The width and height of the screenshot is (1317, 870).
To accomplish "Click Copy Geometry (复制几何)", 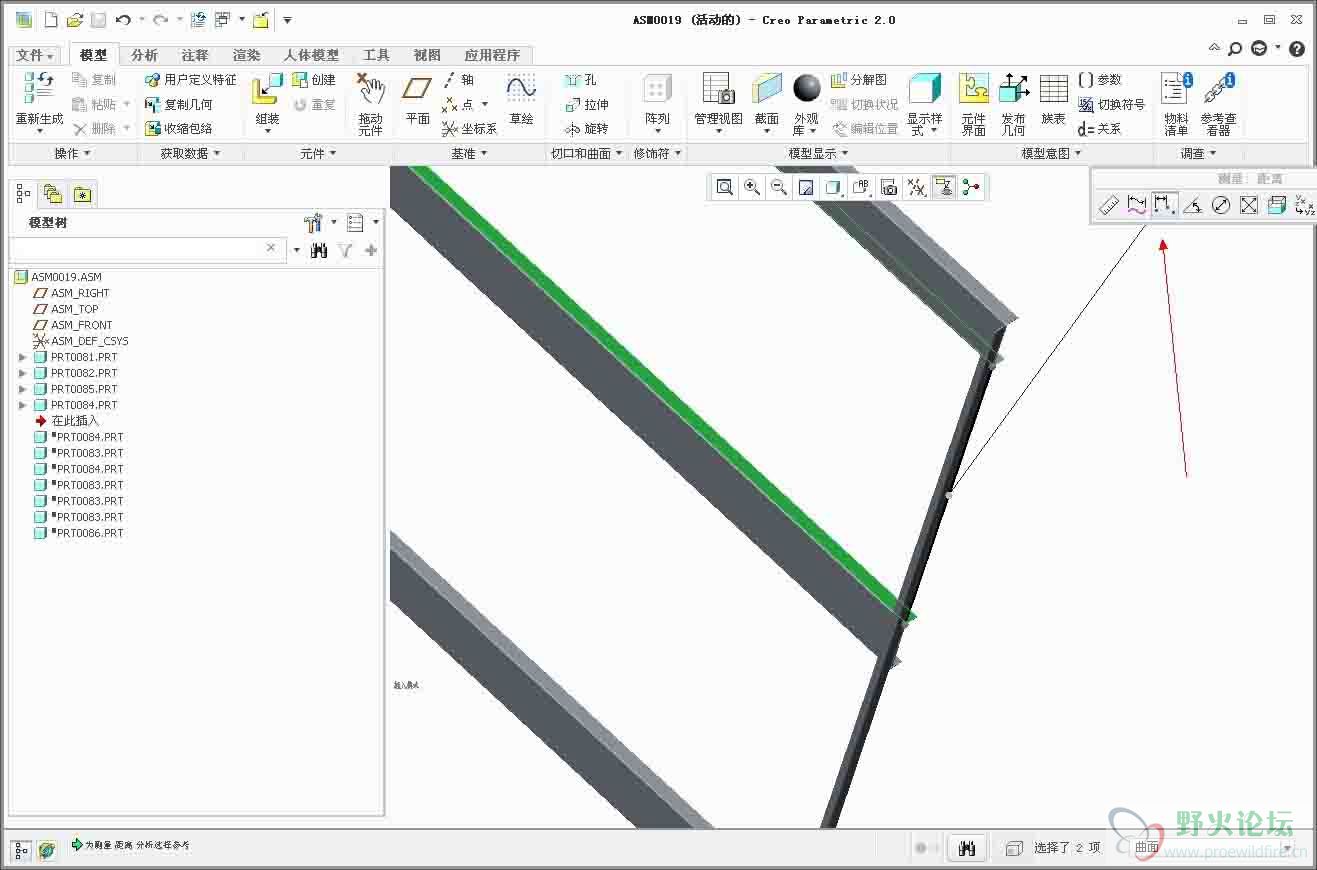I will [x=179, y=104].
